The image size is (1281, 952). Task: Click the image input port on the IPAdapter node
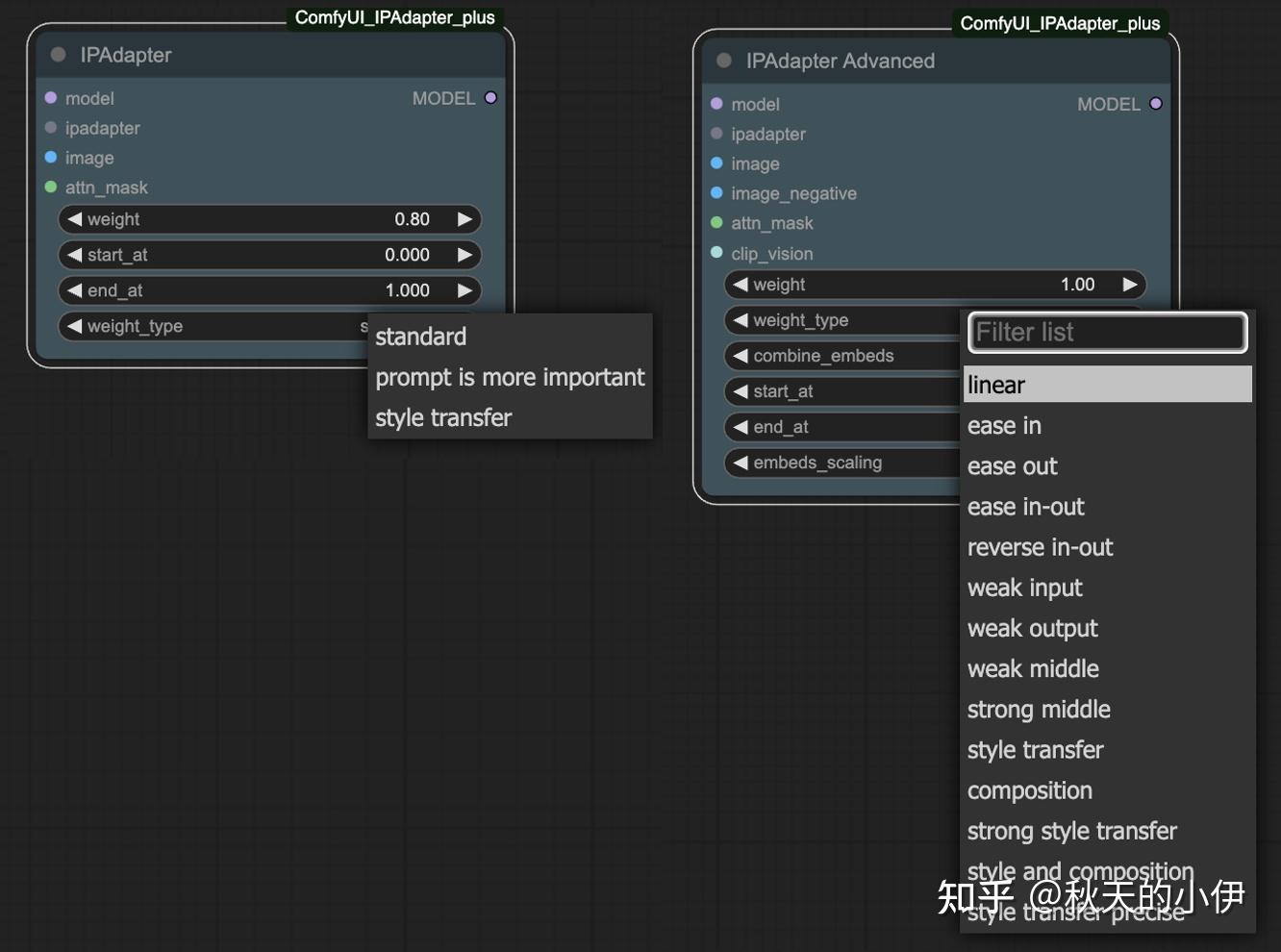[x=51, y=157]
